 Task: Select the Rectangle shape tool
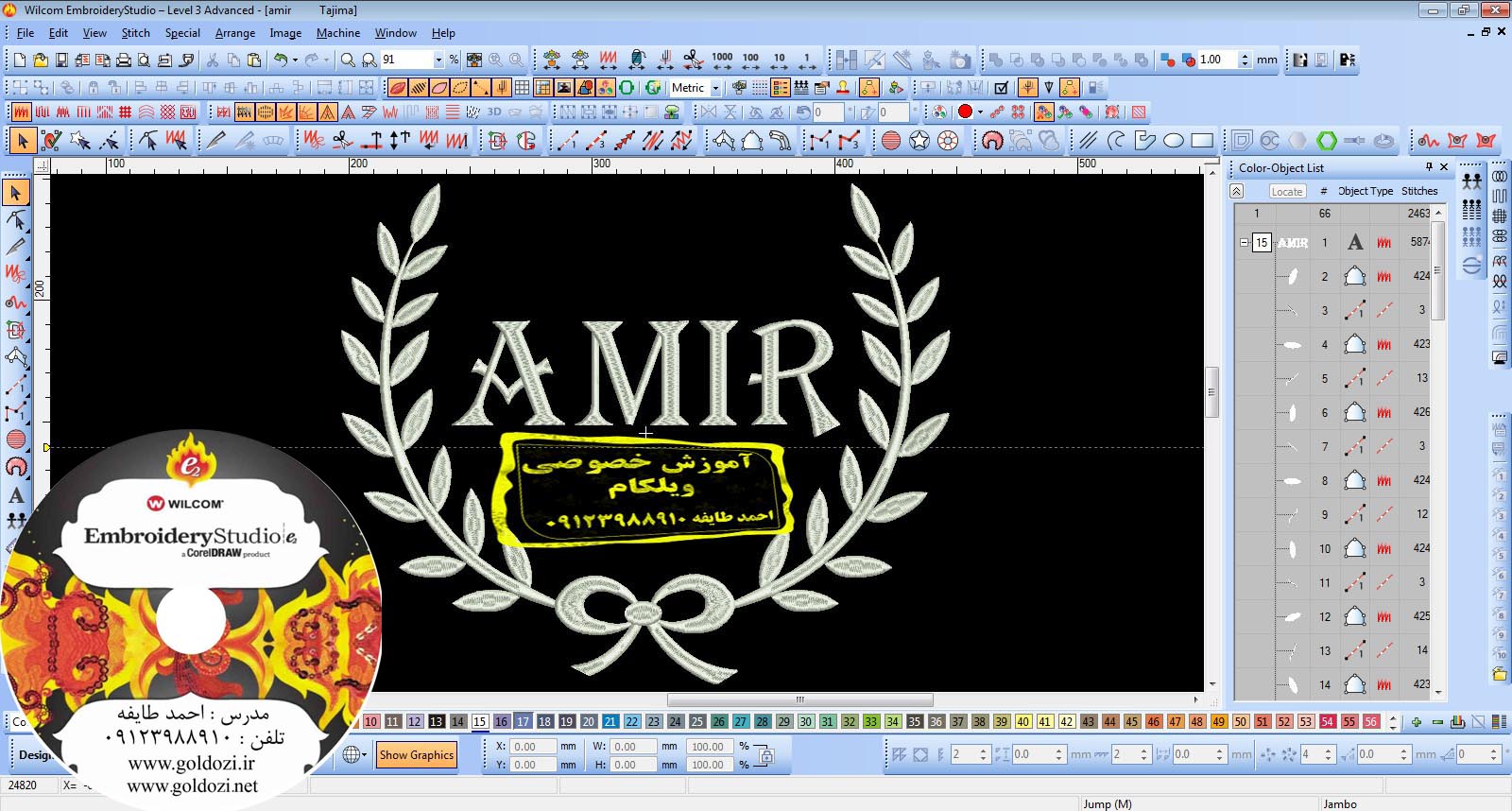click(x=1202, y=141)
